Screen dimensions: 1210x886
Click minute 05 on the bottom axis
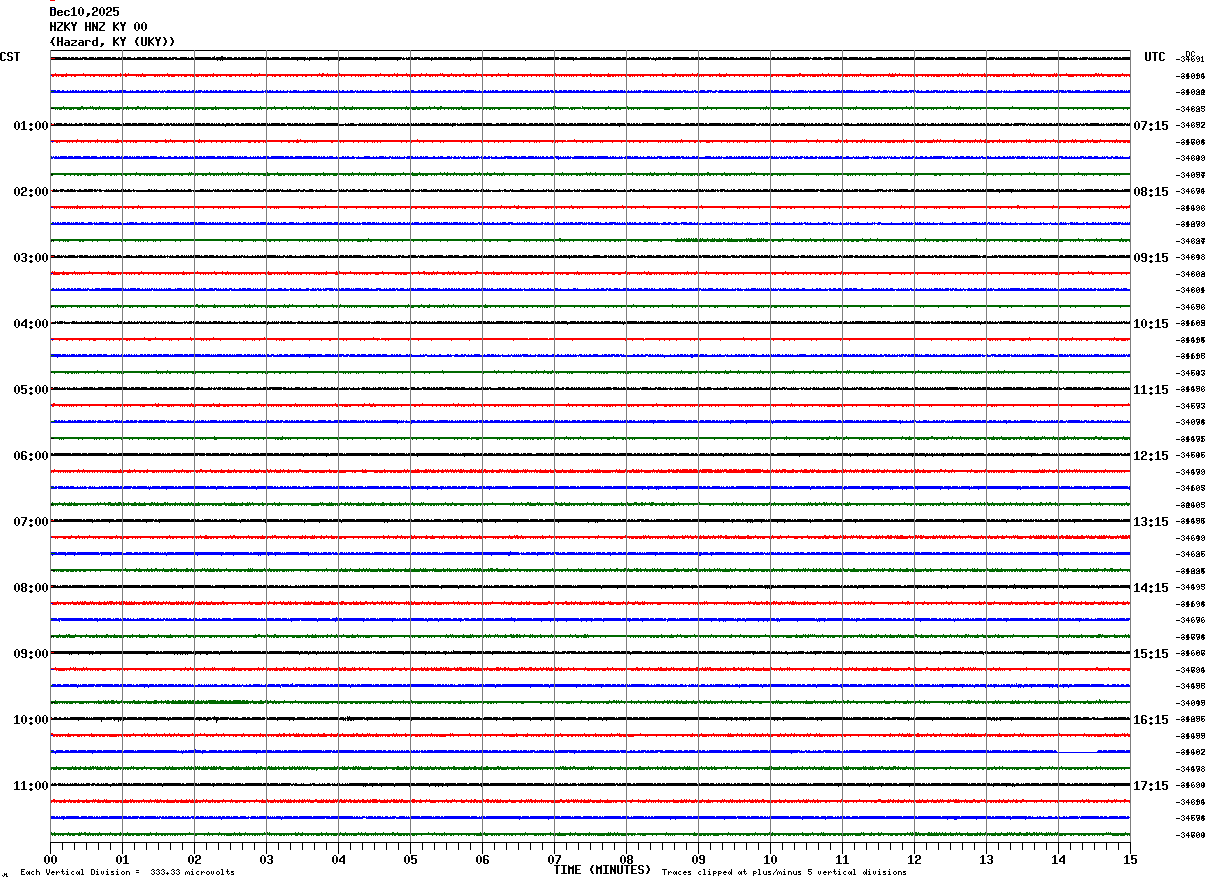pos(410,860)
